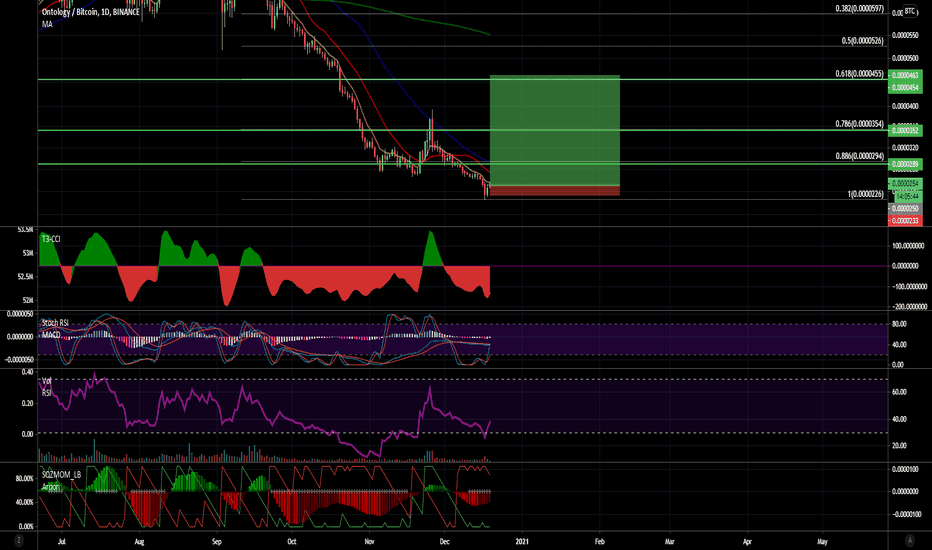
Task: Select the T3-CCI indicator label
Action: [51, 239]
